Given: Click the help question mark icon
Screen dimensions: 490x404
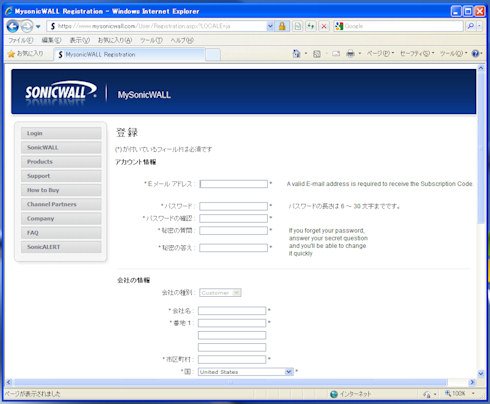Looking at the screenshot, I should 476,53.
